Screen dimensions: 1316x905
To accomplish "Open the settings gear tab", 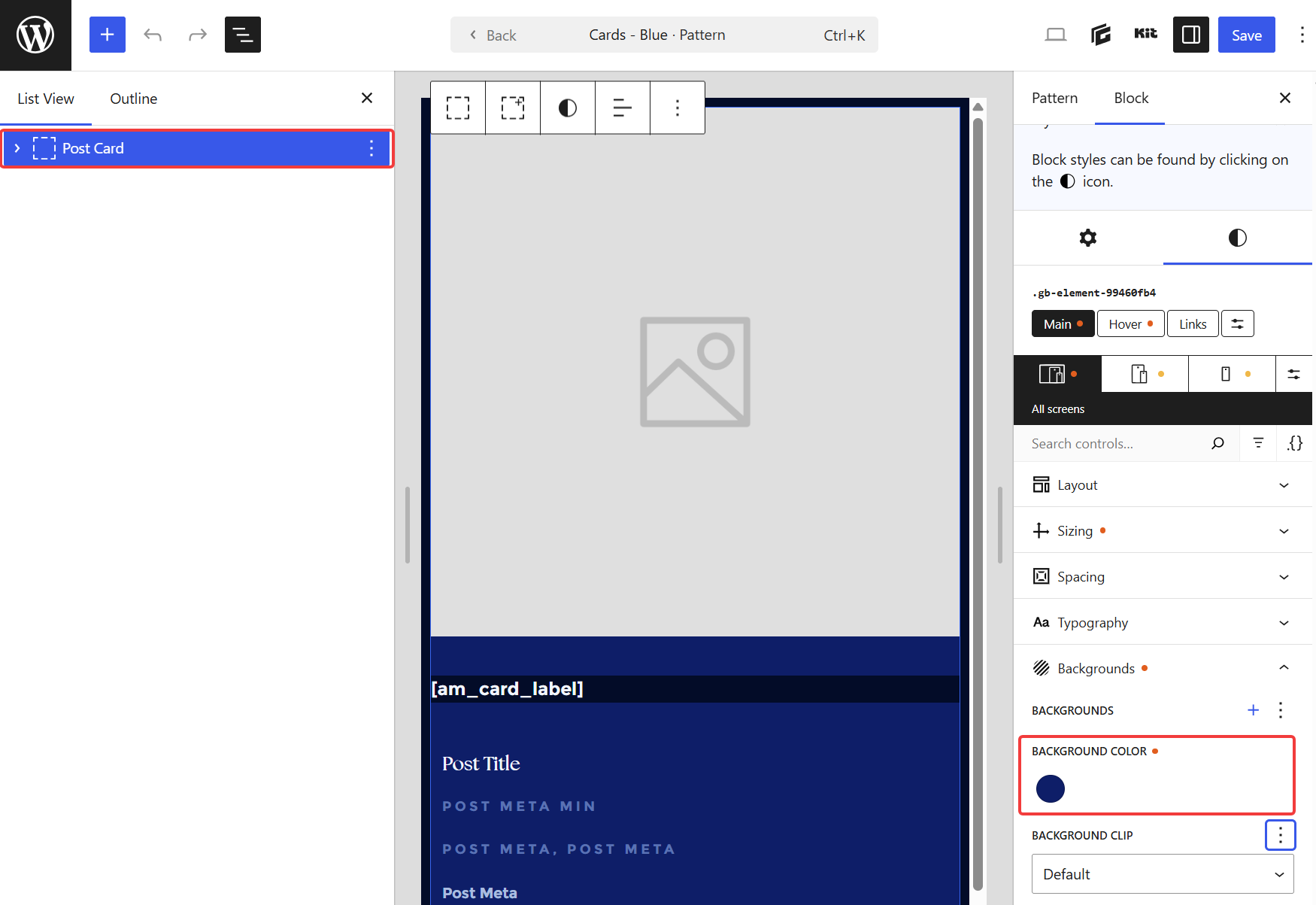I will tap(1088, 238).
